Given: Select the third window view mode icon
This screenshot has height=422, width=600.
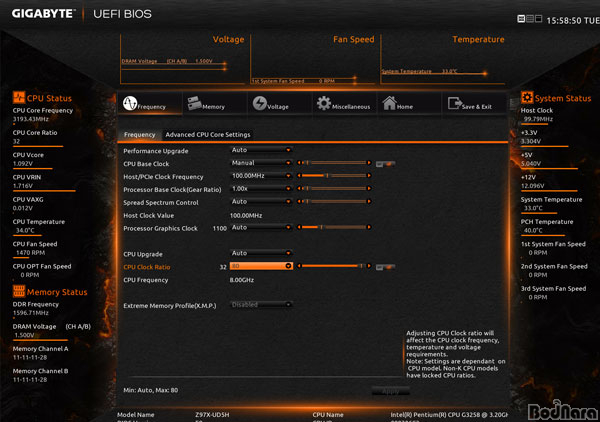Looking at the screenshot, I should 538,19.
